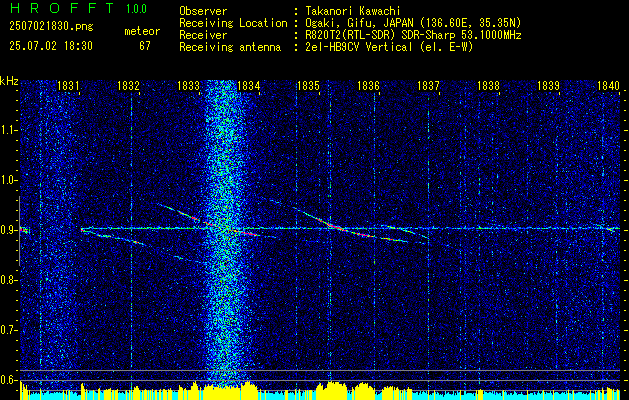Click the 1837 time marker
The image size is (629, 400).
[x=428, y=85]
